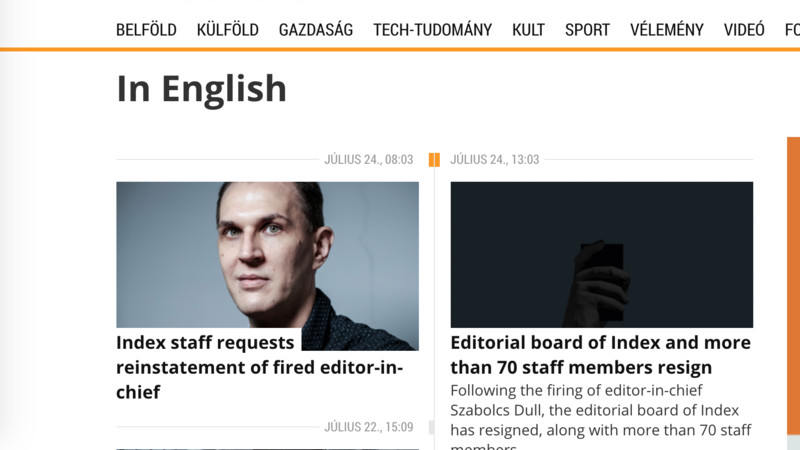The image size is (800, 450).
Task: Select the TECH-TUDOMÁNY navigation item
Action: (x=433, y=30)
